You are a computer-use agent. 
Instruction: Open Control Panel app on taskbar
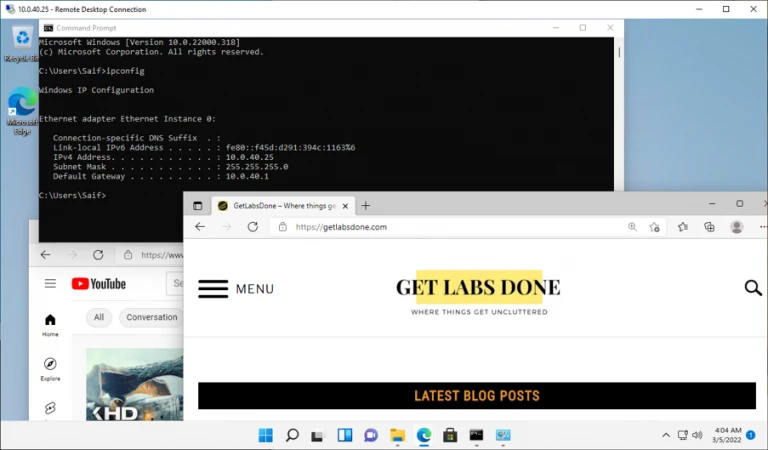coord(503,435)
